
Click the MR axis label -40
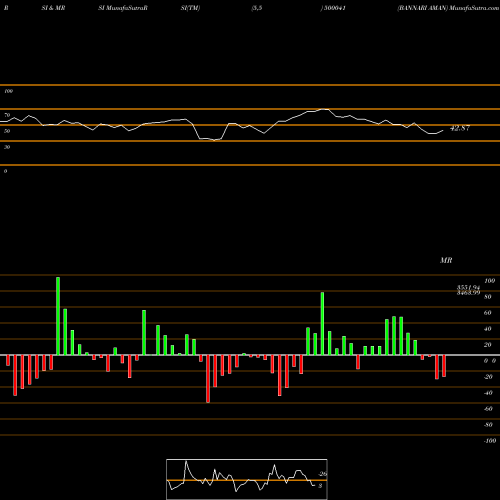tap(488, 393)
